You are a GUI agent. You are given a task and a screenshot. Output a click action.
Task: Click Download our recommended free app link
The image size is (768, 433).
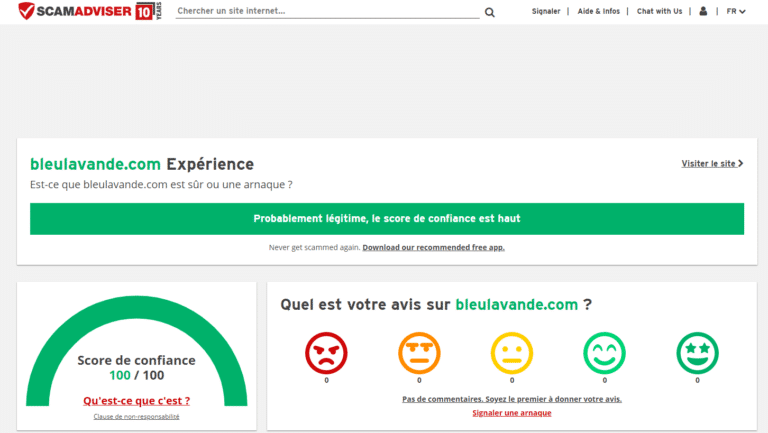click(433, 247)
